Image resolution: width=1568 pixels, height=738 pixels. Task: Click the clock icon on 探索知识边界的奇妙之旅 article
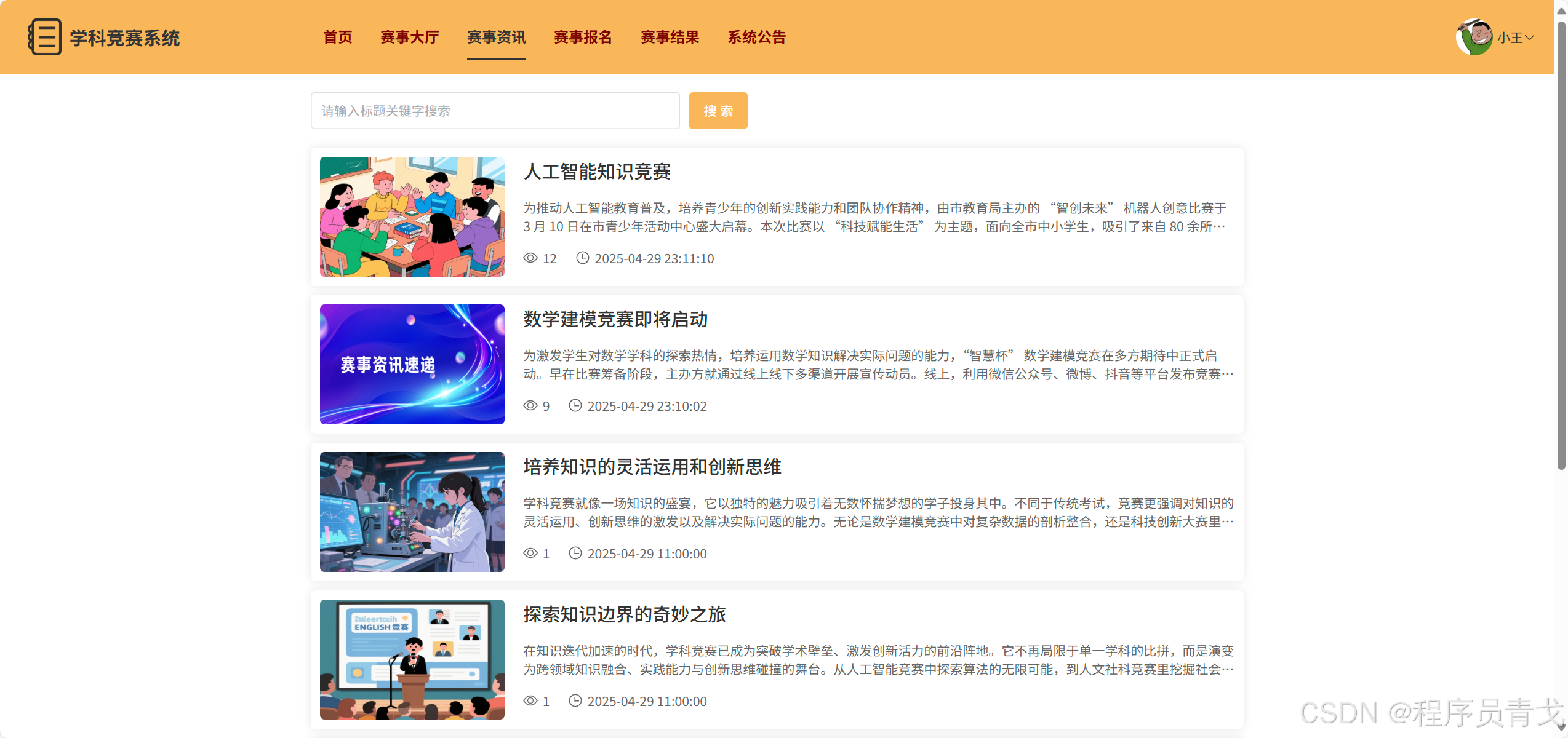pyautogui.click(x=575, y=701)
